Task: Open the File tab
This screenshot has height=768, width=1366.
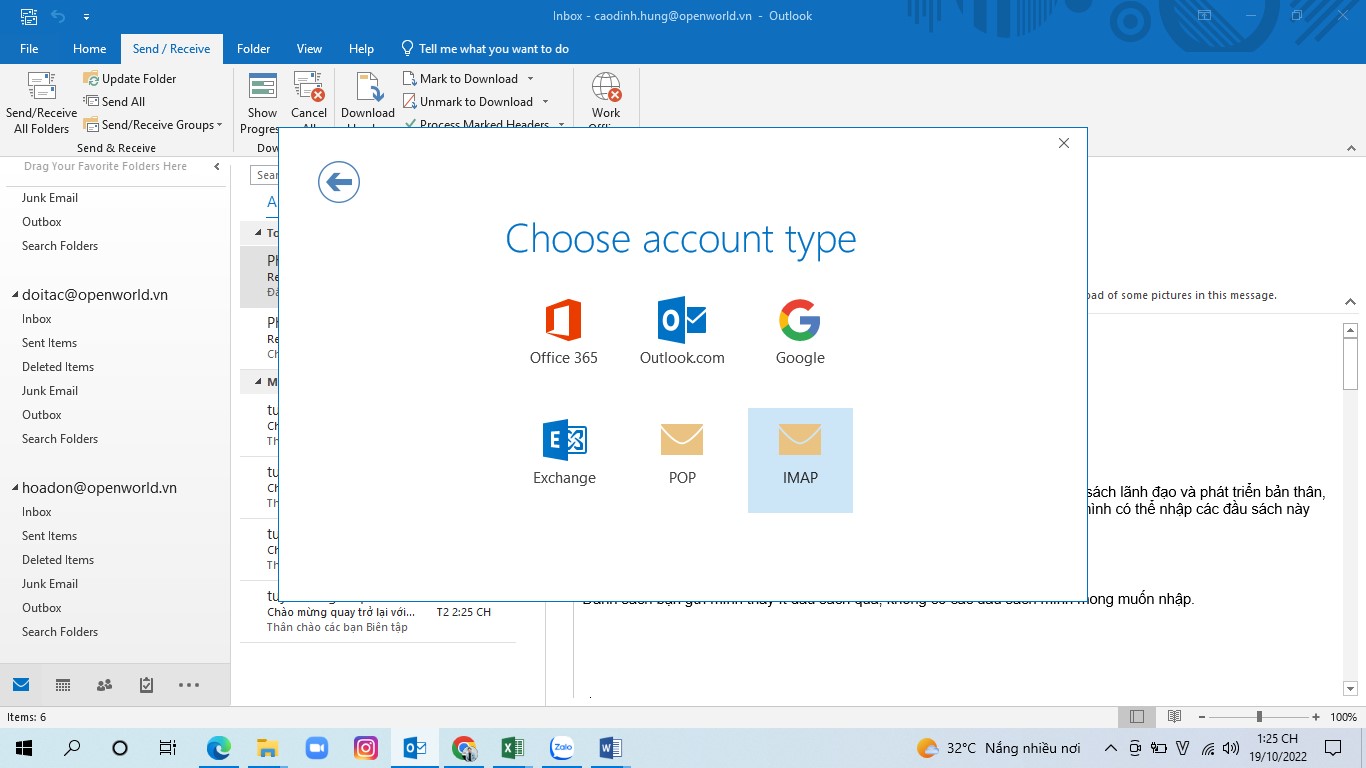Action: coord(29,48)
